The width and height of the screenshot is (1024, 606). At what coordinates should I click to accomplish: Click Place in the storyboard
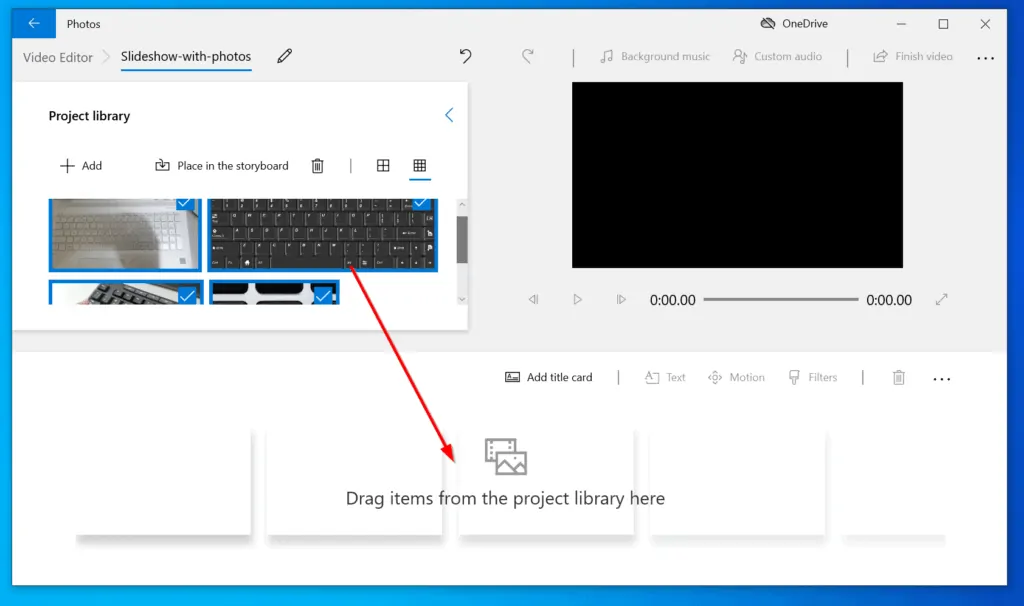pyautogui.click(x=220, y=165)
